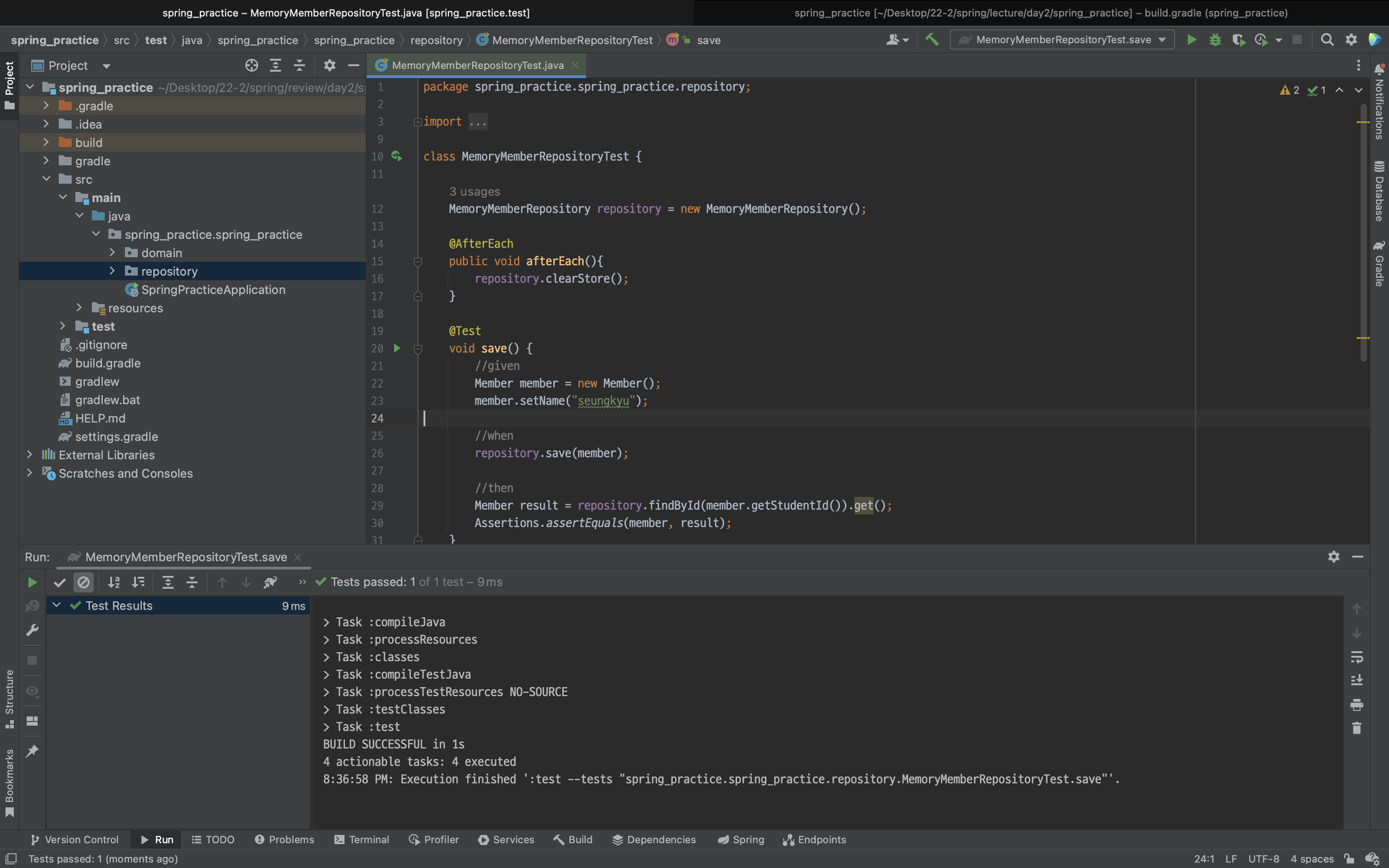The image size is (1389, 868).
Task: Run with Coverage shield icon
Action: pos(1238,39)
